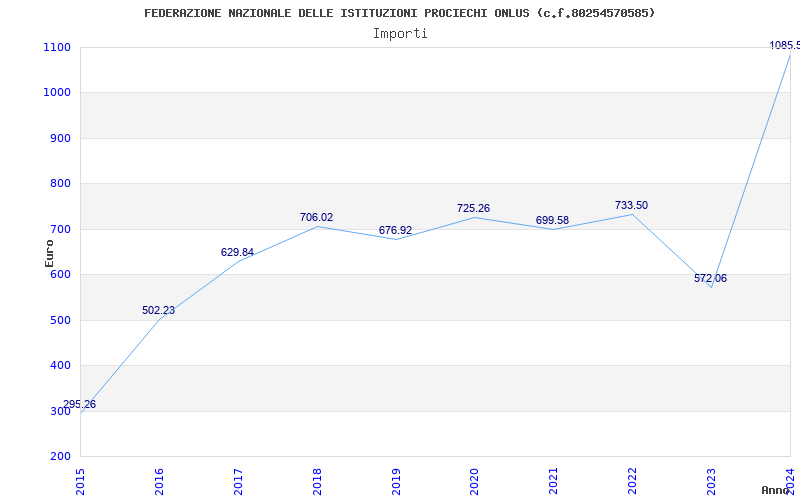800x500 pixels.
Task: Select the 629.84 data point label
Action: click(237, 252)
